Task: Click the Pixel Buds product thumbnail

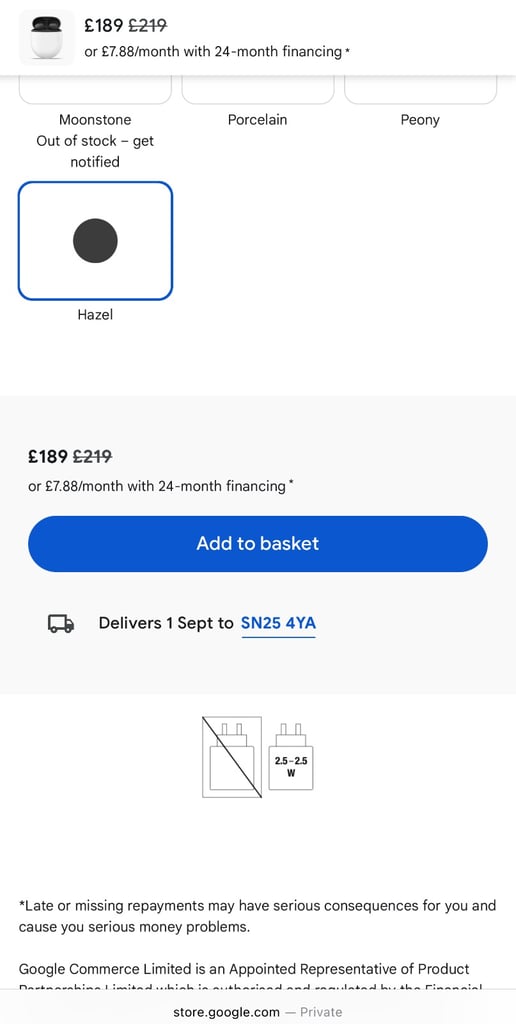Action: click(46, 37)
